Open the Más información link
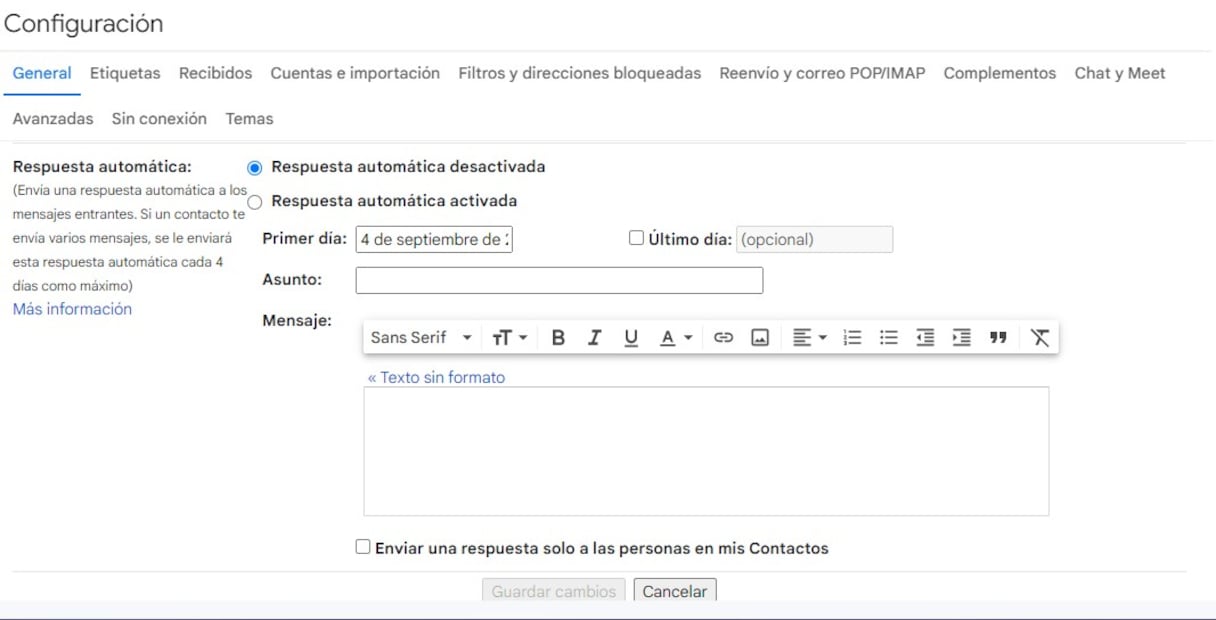 click(x=72, y=309)
